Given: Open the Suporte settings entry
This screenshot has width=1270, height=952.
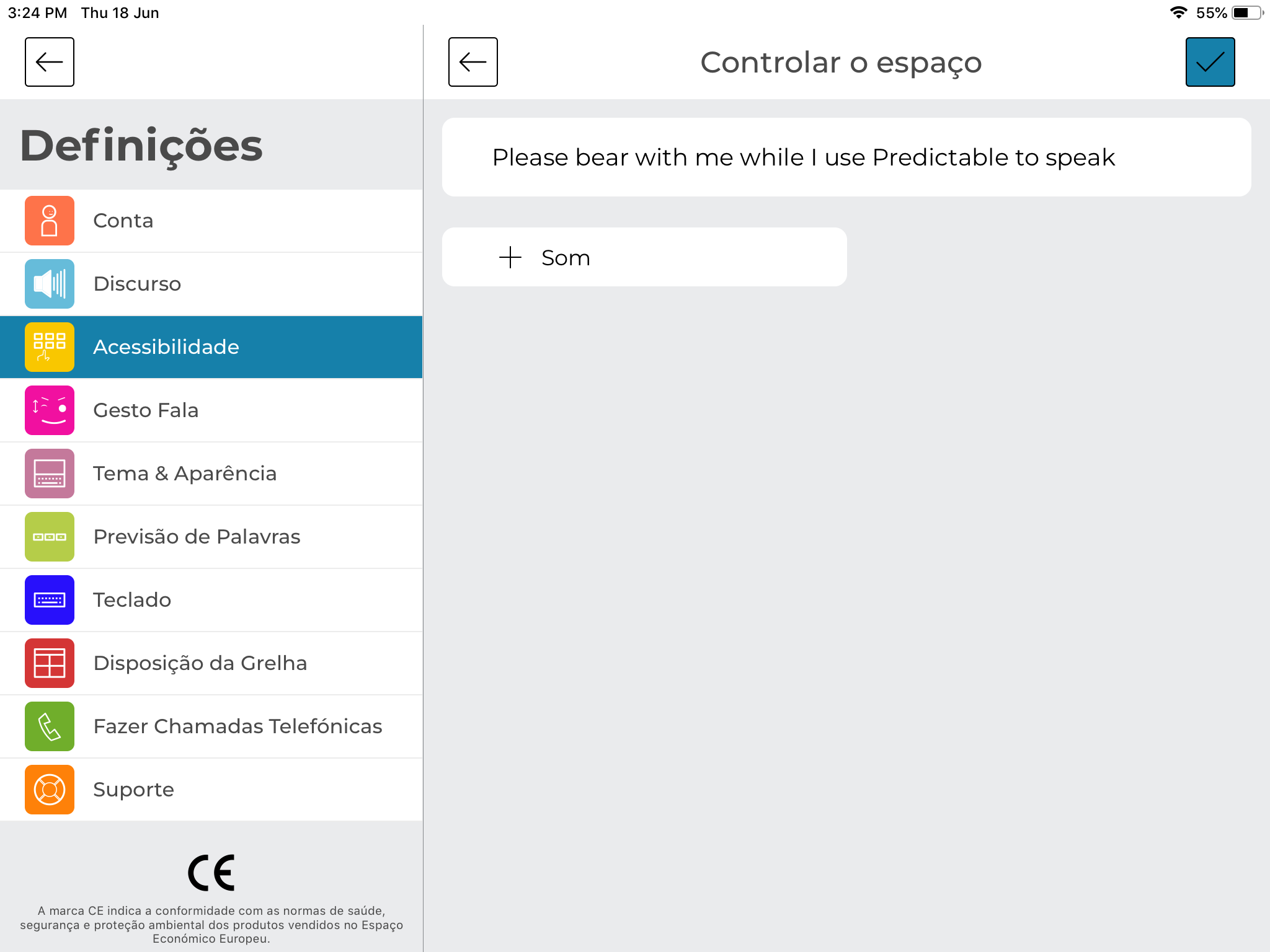Looking at the screenshot, I should [211, 790].
